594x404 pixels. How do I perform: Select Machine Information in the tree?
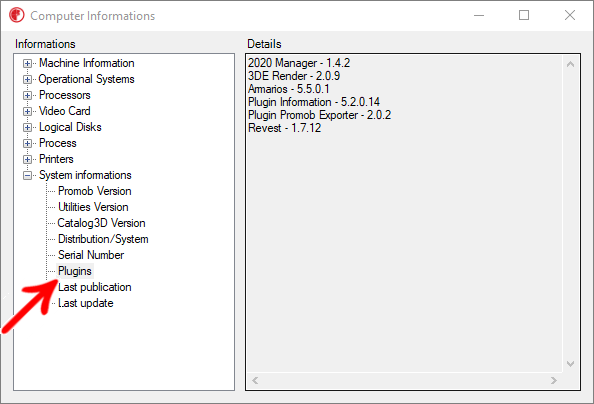[86, 63]
